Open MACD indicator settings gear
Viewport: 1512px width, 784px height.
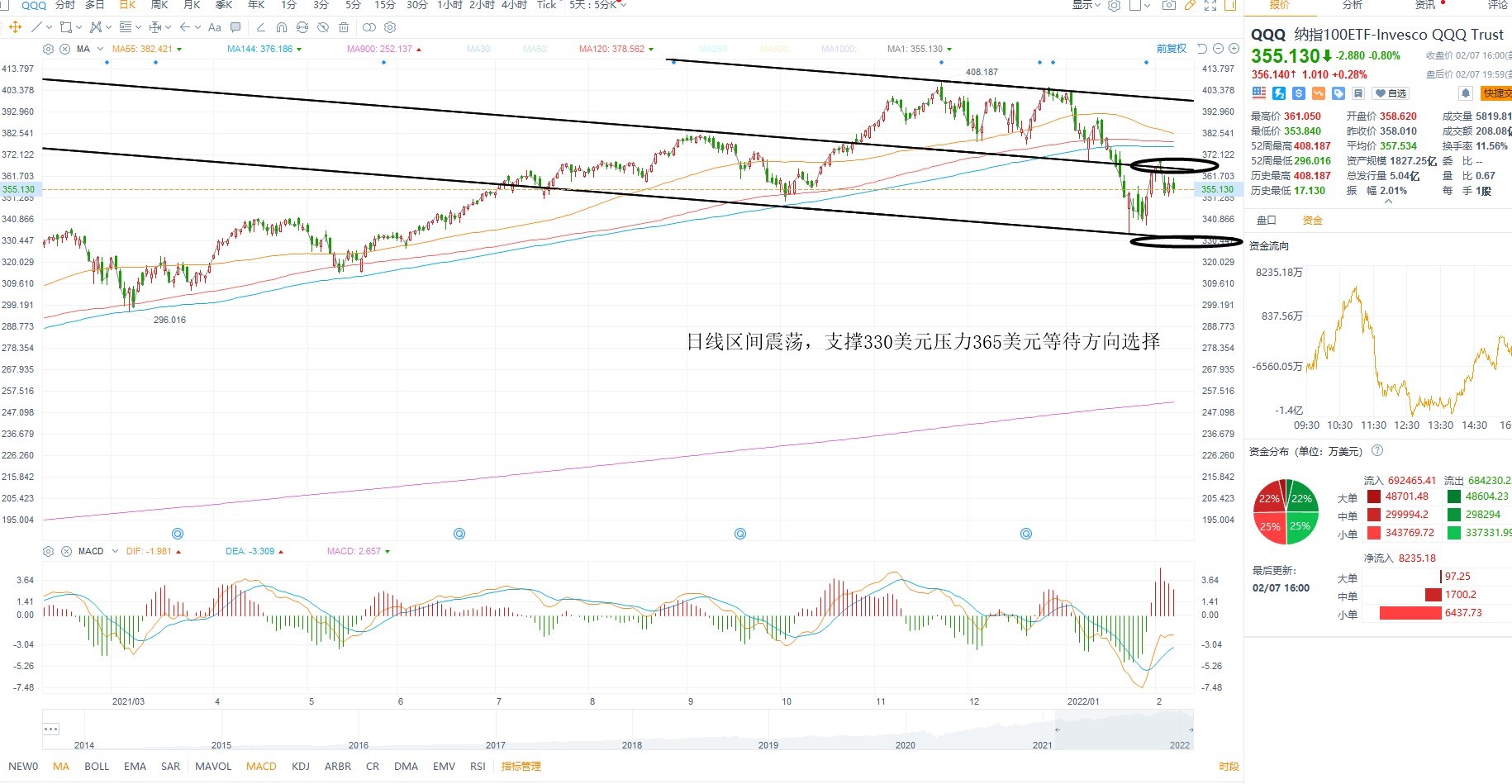tap(48, 551)
